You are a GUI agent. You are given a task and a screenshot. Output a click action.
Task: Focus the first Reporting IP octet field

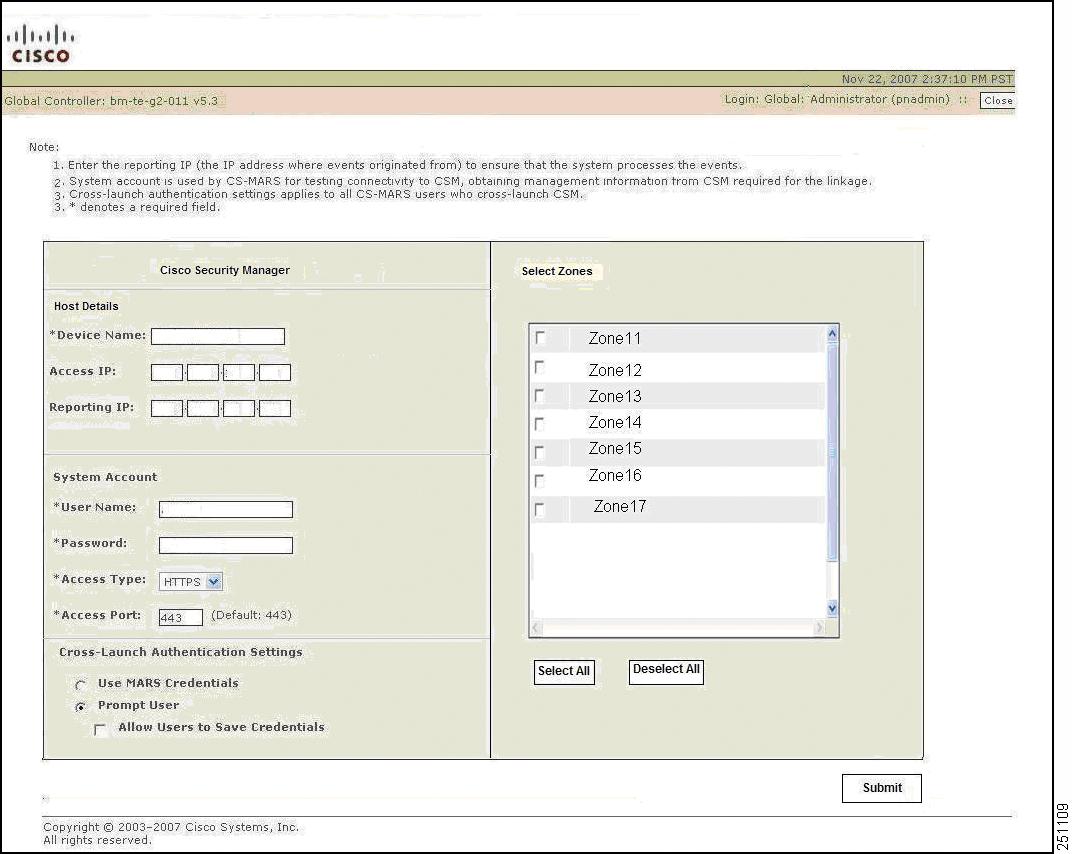click(167, 408)
